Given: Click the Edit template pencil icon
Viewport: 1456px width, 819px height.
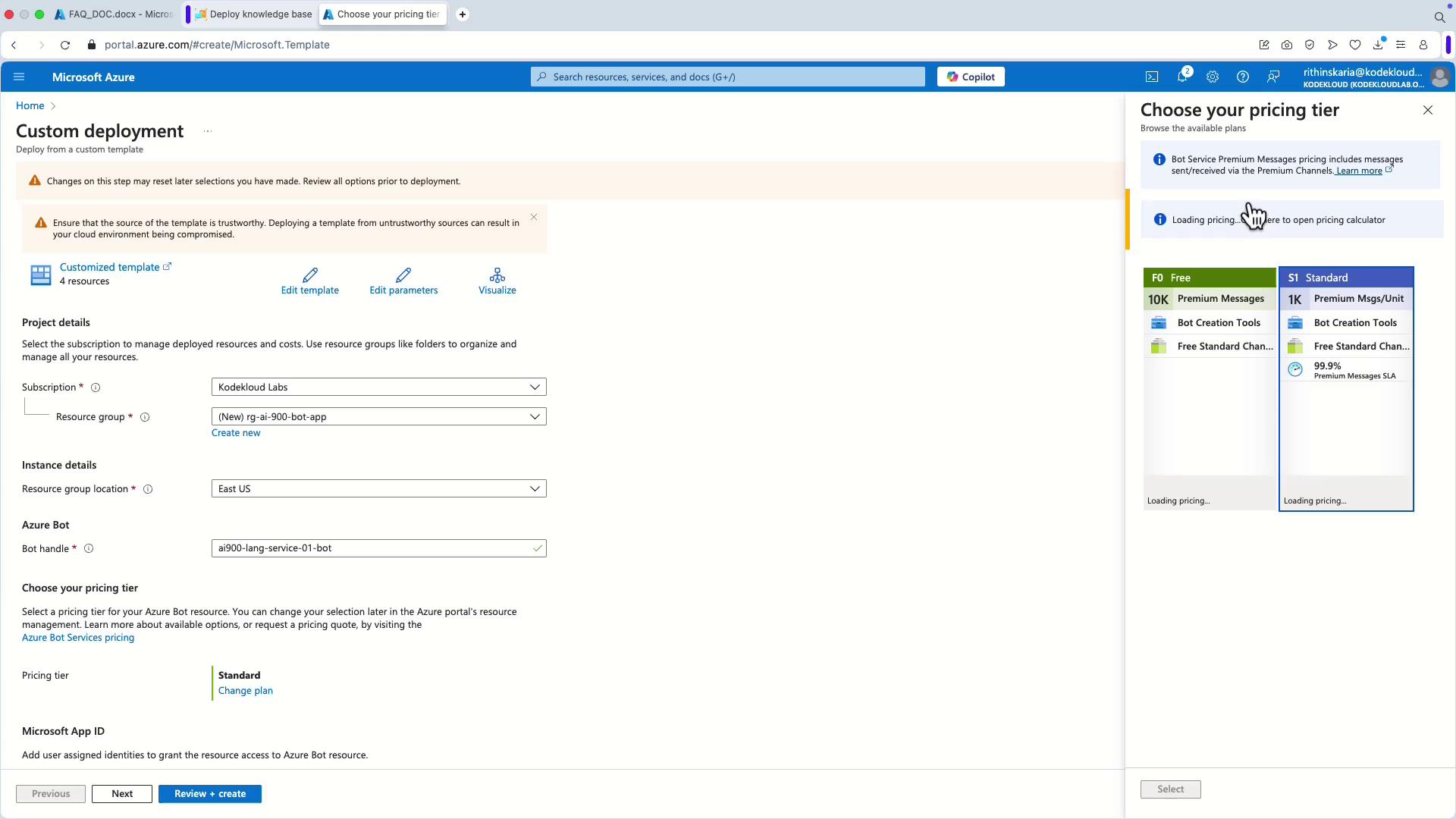Looking at the screenshot, I should 309,275.
